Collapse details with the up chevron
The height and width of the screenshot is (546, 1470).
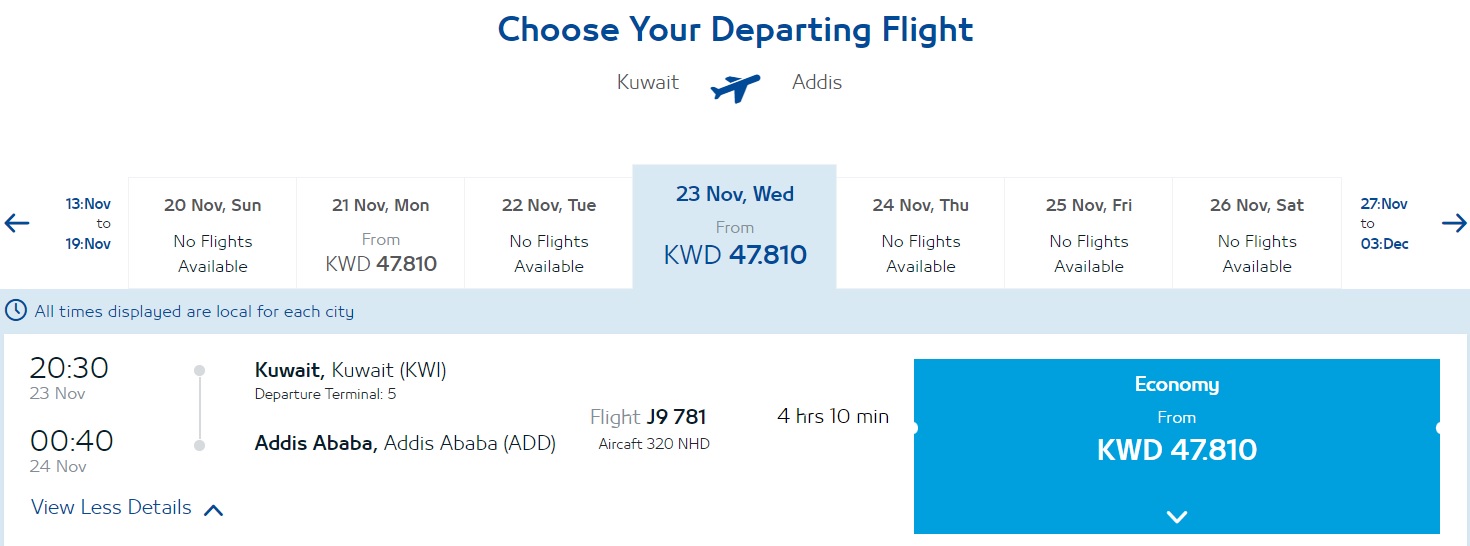click(x=213, y=510)
